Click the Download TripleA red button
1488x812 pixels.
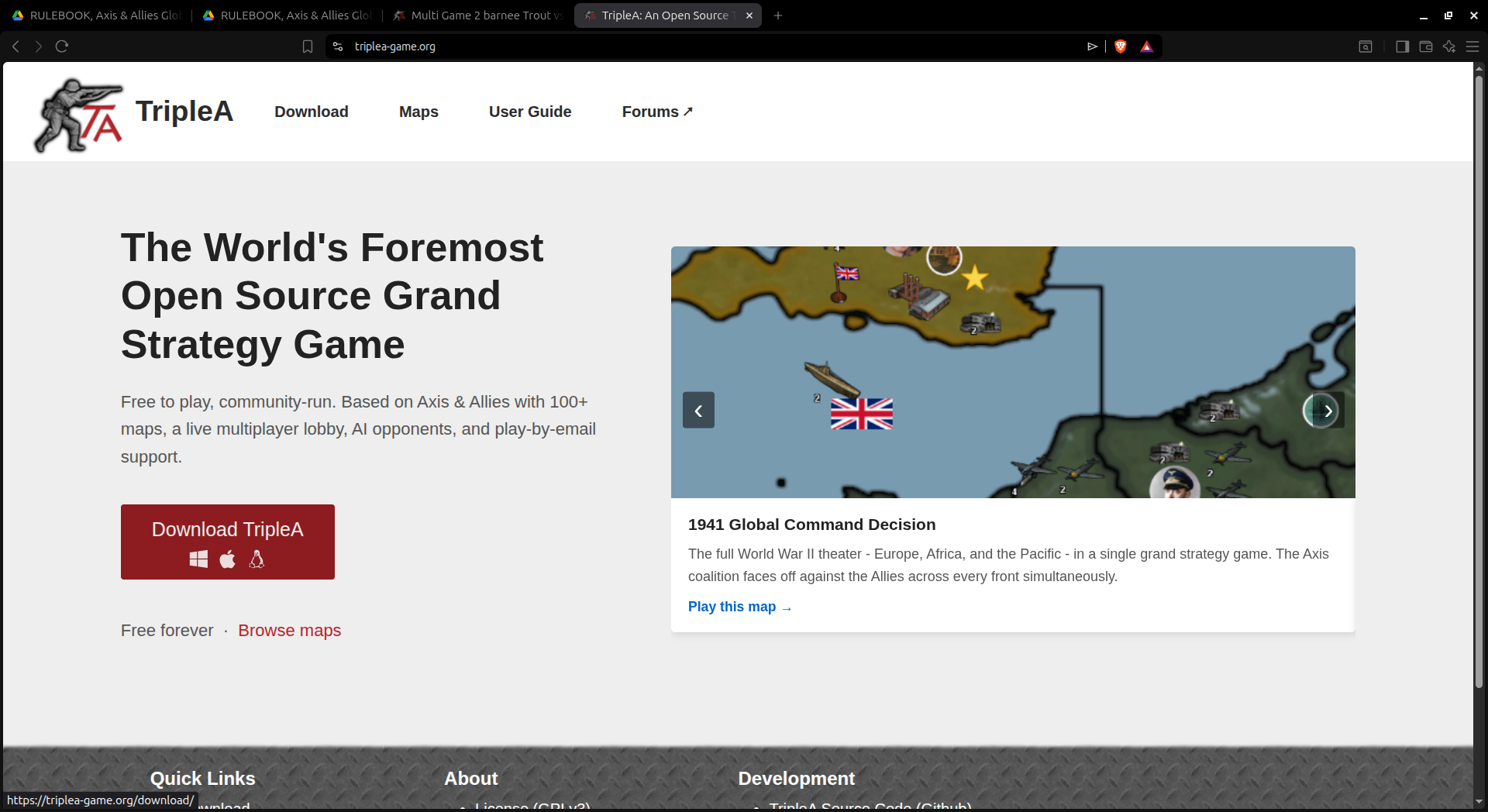(228, 542)
